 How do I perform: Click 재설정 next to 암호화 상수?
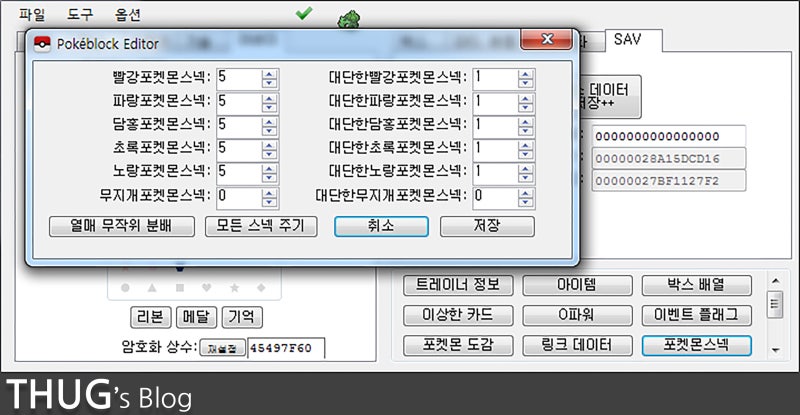(x=222, y=349)
